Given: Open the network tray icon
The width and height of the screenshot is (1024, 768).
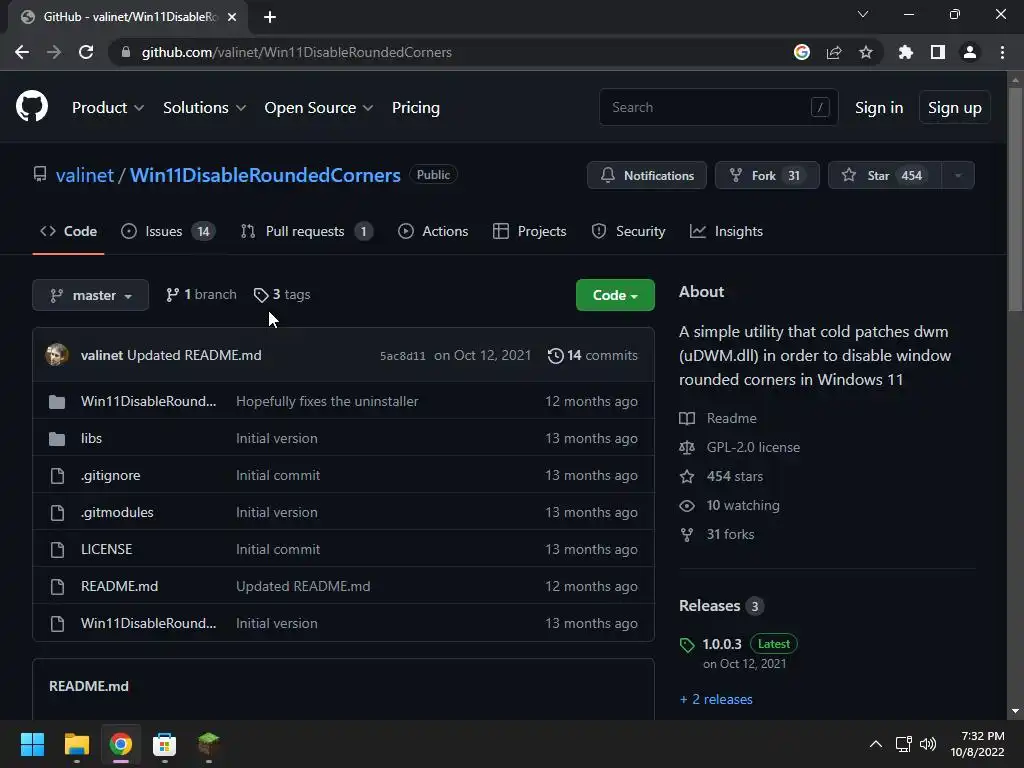Looking at the screenshot, I should click(904, 744).
